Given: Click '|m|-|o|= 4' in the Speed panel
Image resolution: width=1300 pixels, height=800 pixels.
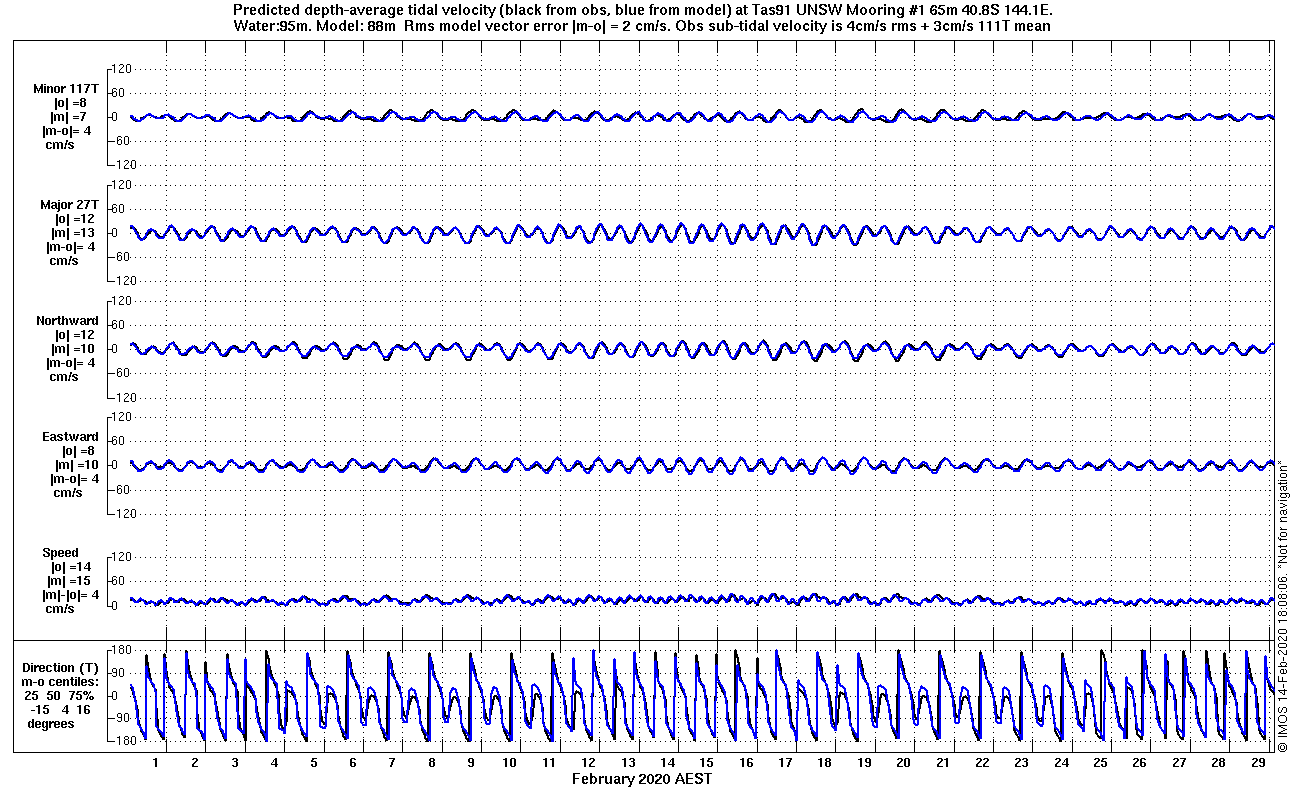Looking at the screenshot, I should click(x=70, y=595).
